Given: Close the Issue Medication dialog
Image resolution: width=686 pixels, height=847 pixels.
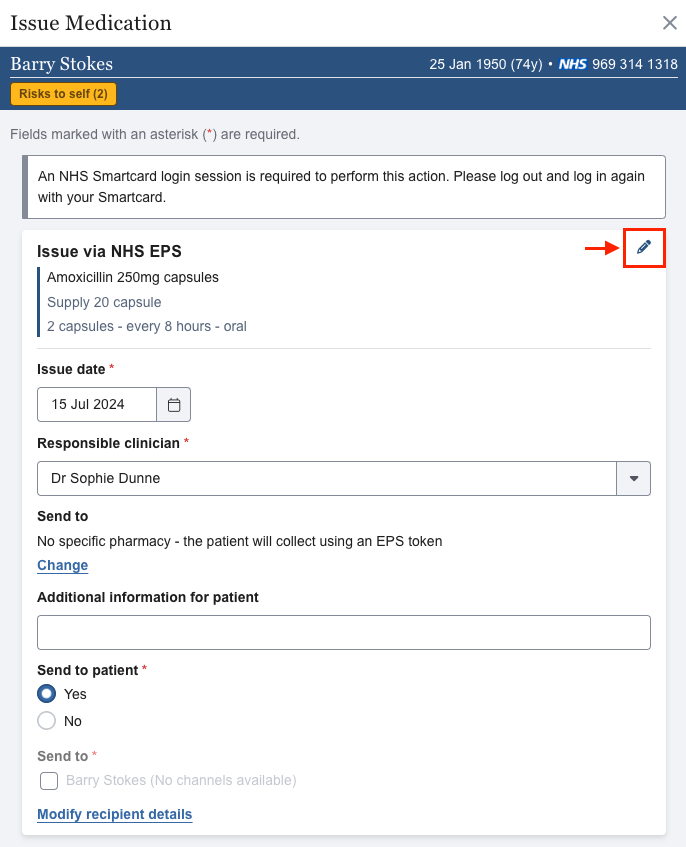Looking at the screenshot, I should (x=669, y=23).
